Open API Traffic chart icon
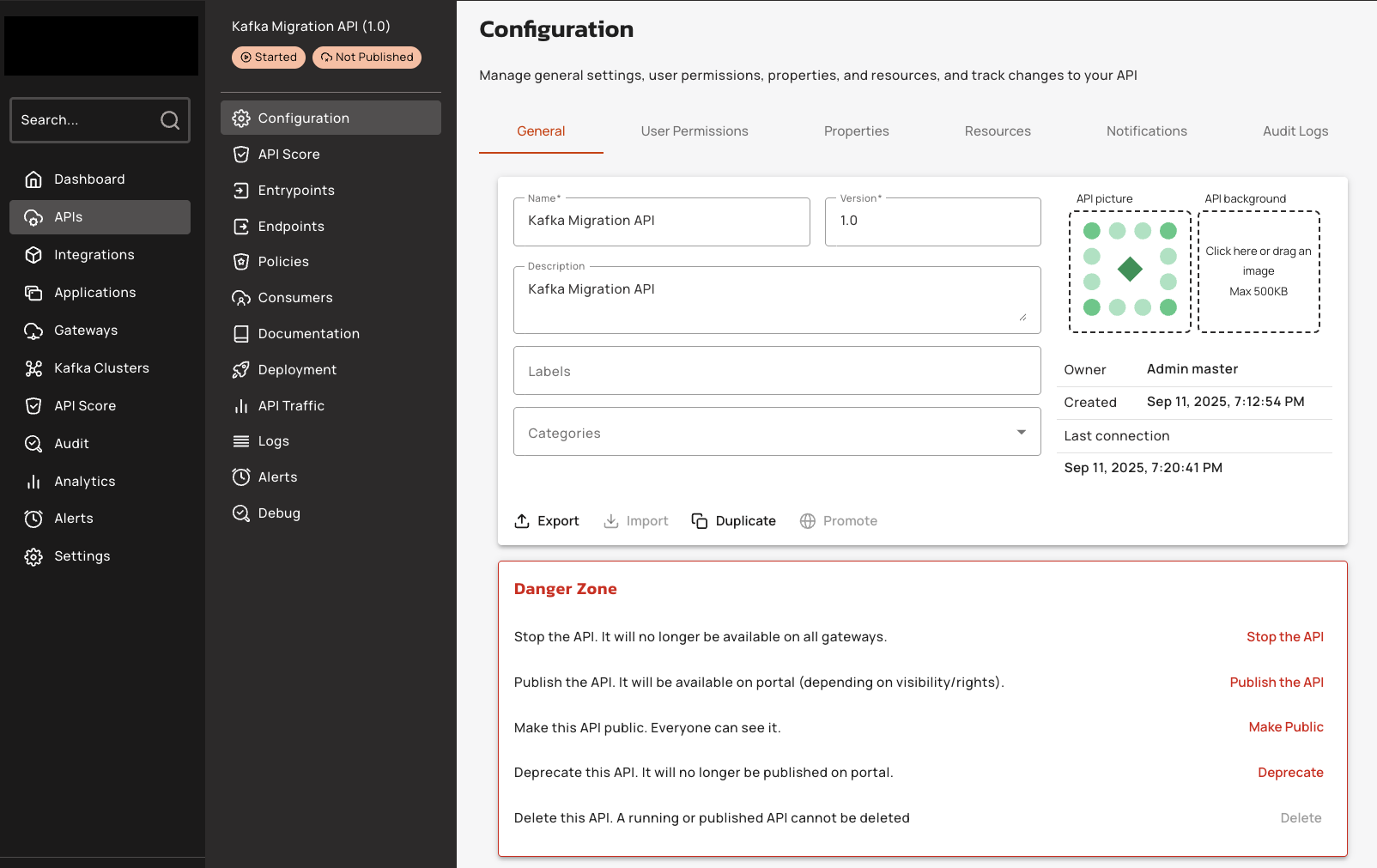 tap(241, 406)
